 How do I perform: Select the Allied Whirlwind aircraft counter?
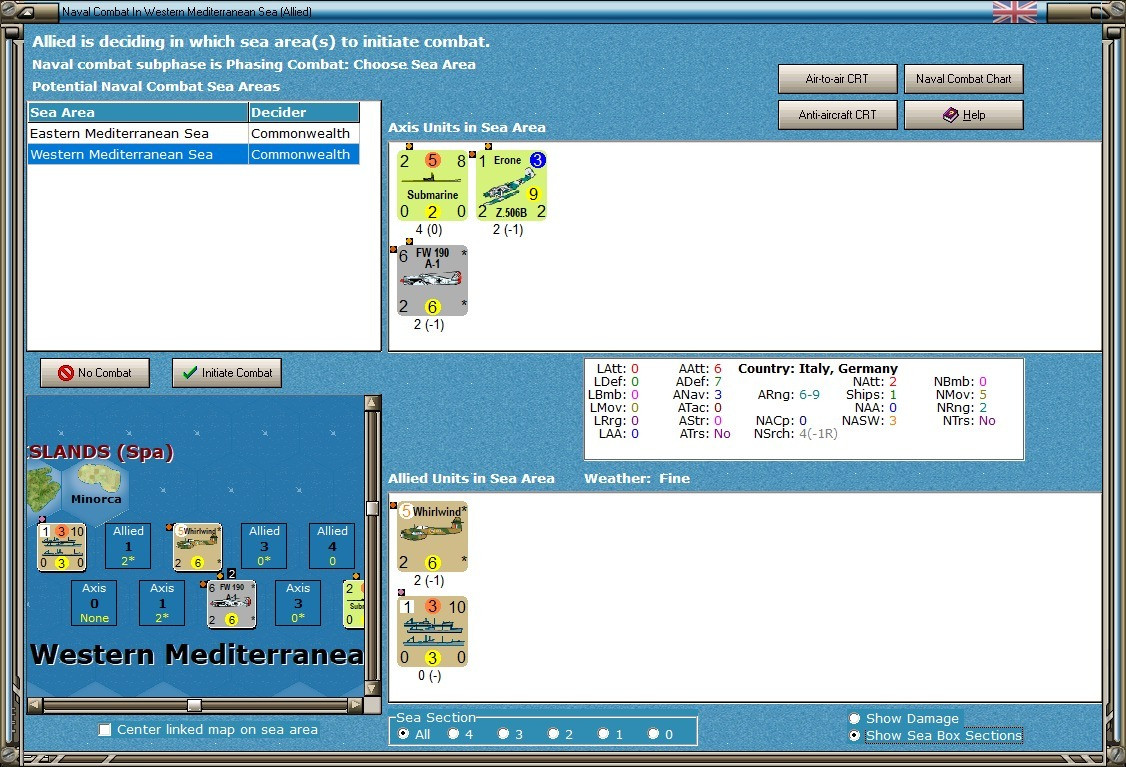click(x=432, y=536)
